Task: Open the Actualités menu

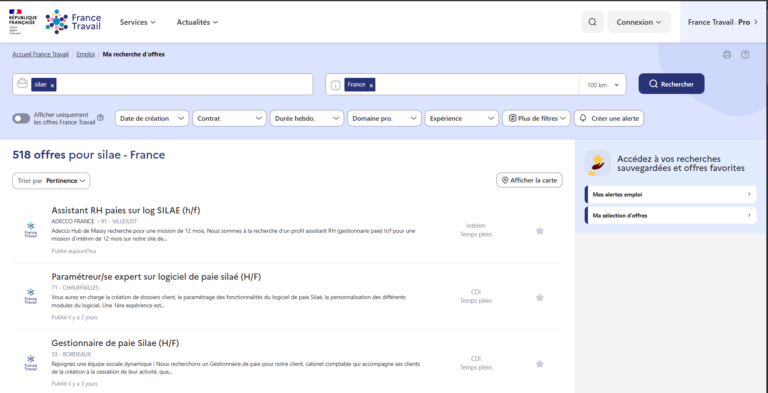Action: 197,22
